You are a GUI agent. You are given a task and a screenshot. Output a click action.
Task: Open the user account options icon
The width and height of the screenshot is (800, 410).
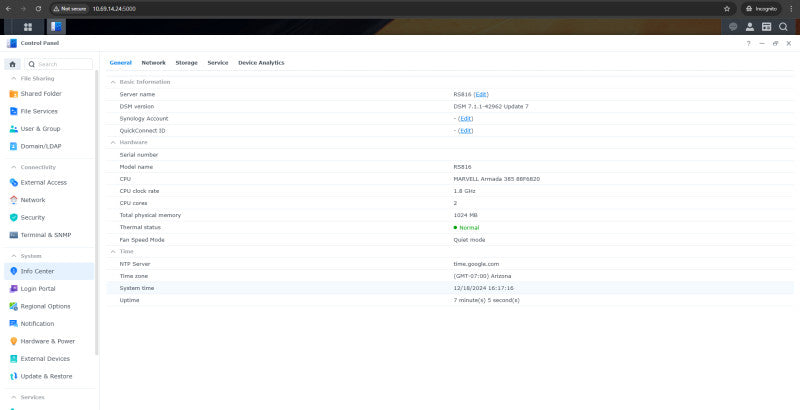[749, 27]
